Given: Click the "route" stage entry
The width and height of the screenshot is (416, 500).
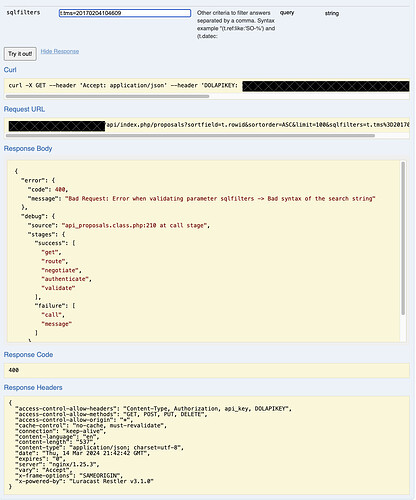Looking at the screenshot, I should click(x=55, y=261).
